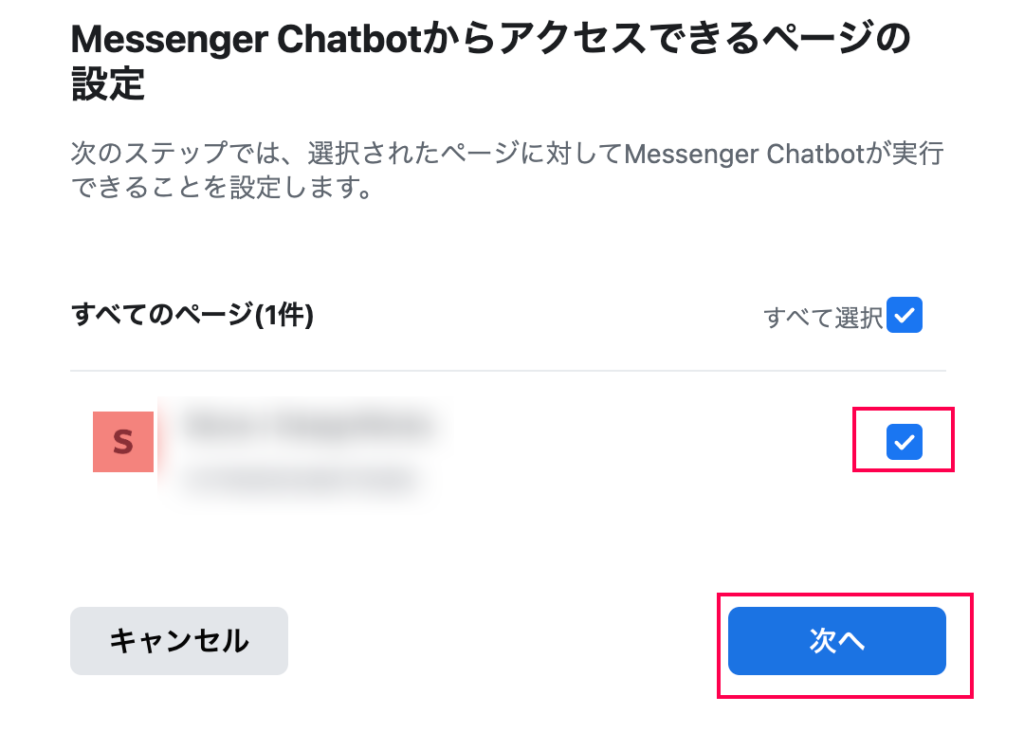The height and width of the screenshot is (751, 1024).
Task: Select the red S page avatar
Action: point(123,441)
